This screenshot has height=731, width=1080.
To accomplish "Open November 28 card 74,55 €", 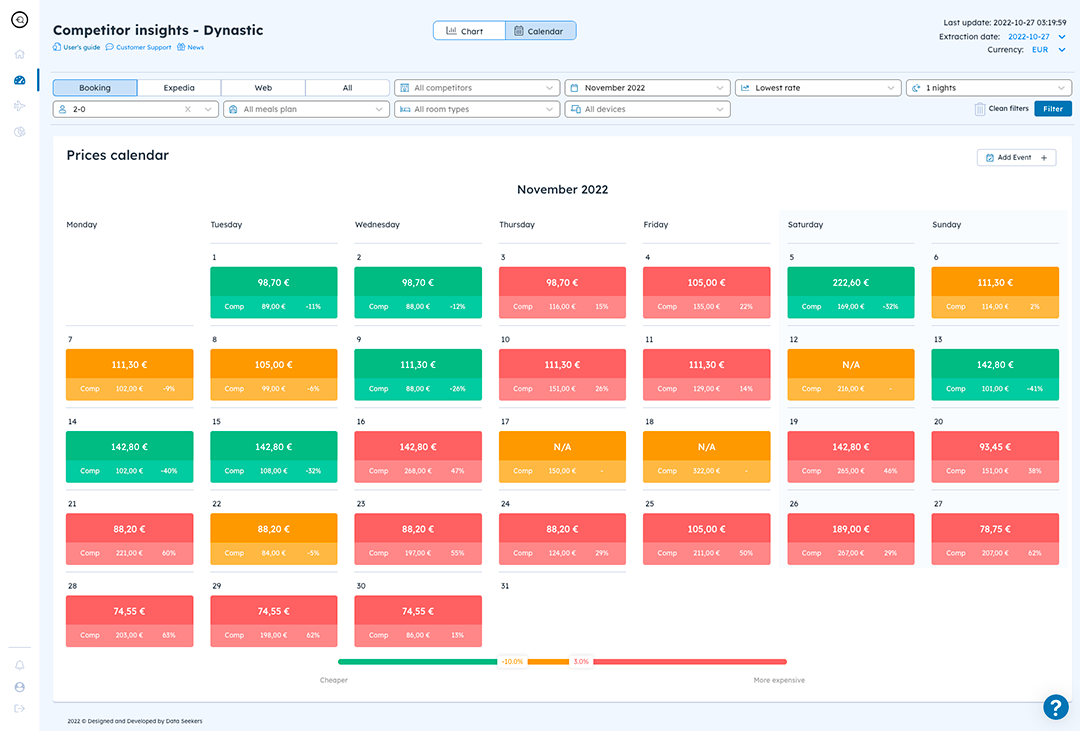I will [129, 621].
